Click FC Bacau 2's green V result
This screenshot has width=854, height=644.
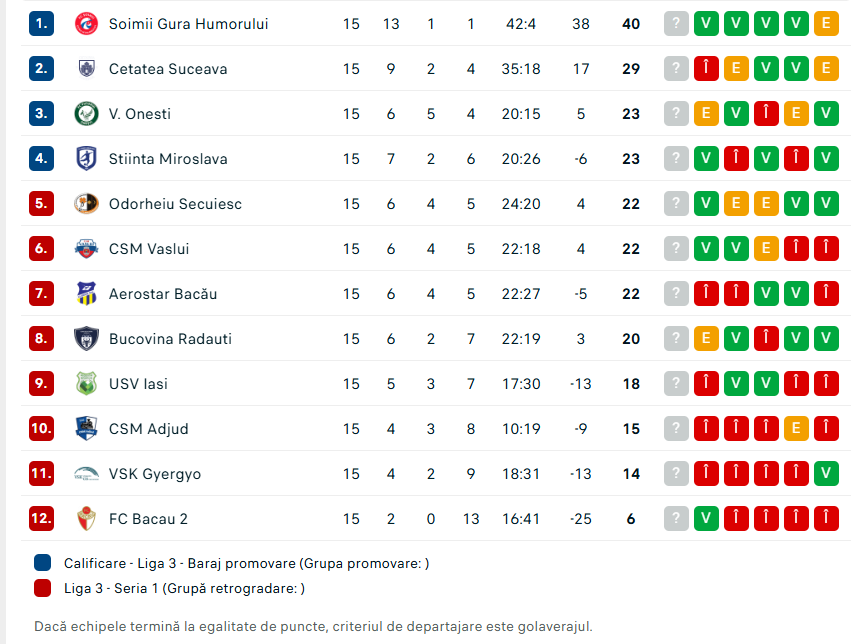tap(707, 519)
